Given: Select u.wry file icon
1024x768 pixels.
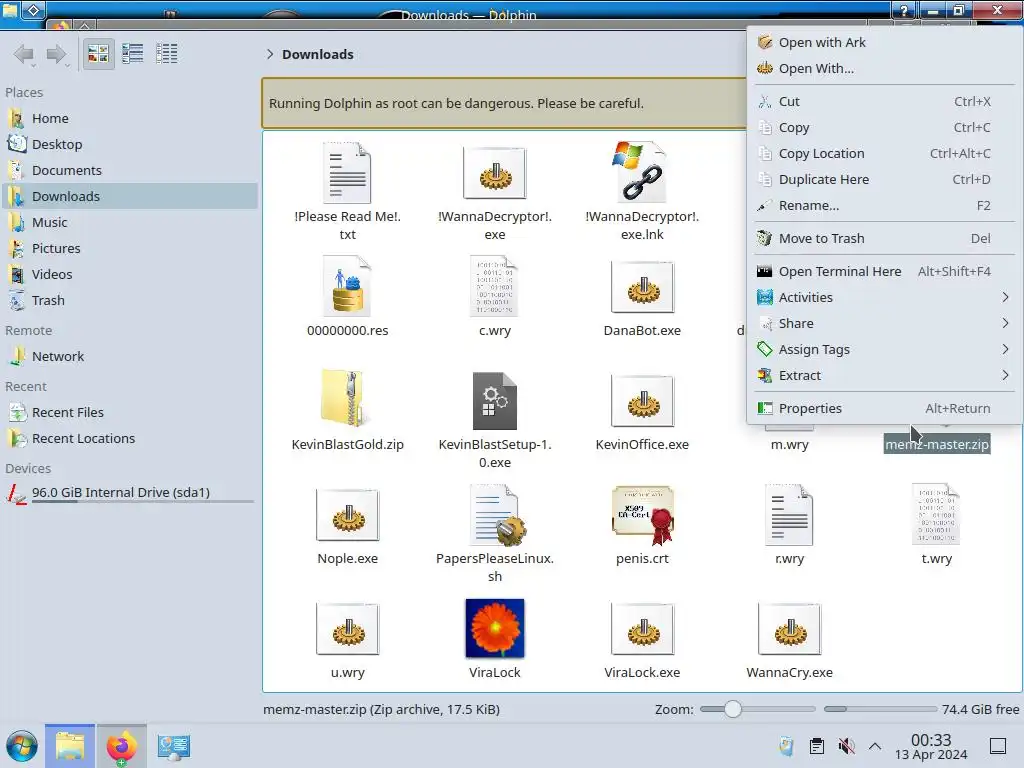Looking at the screenshot, I should pos(347,628).
